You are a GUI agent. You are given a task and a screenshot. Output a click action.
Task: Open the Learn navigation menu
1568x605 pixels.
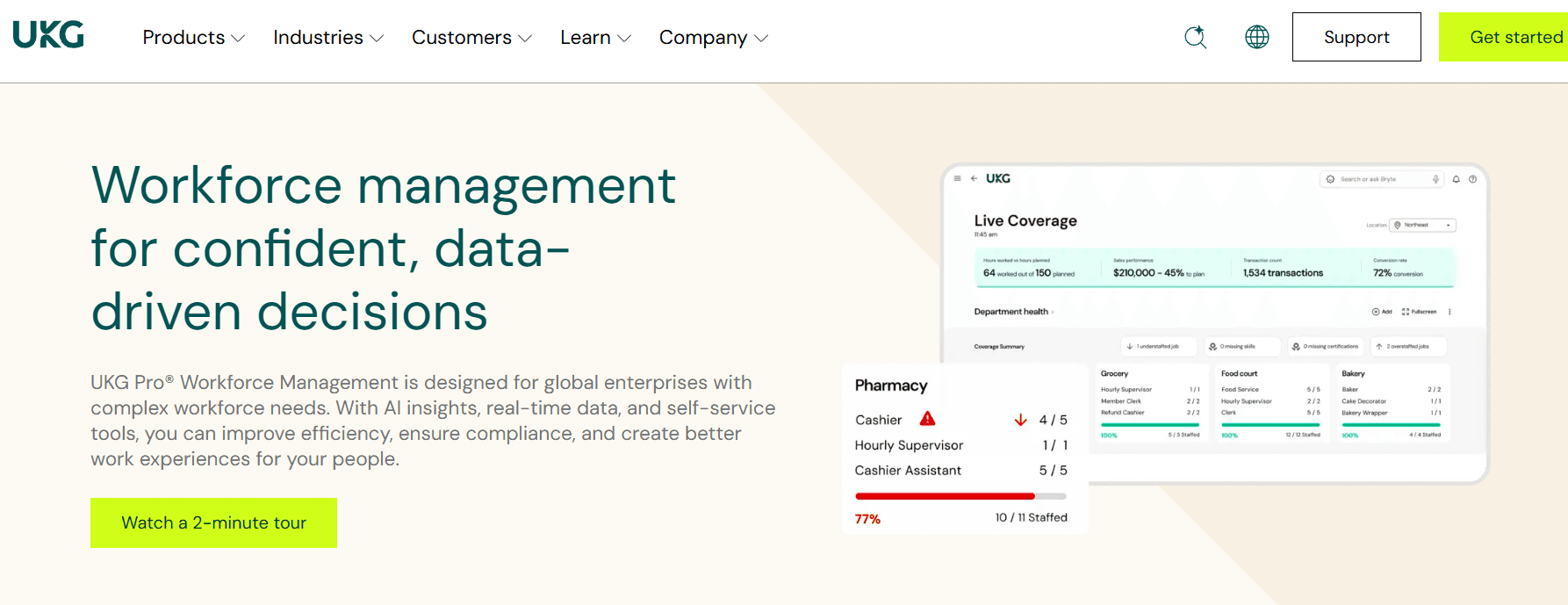point(595,38)
